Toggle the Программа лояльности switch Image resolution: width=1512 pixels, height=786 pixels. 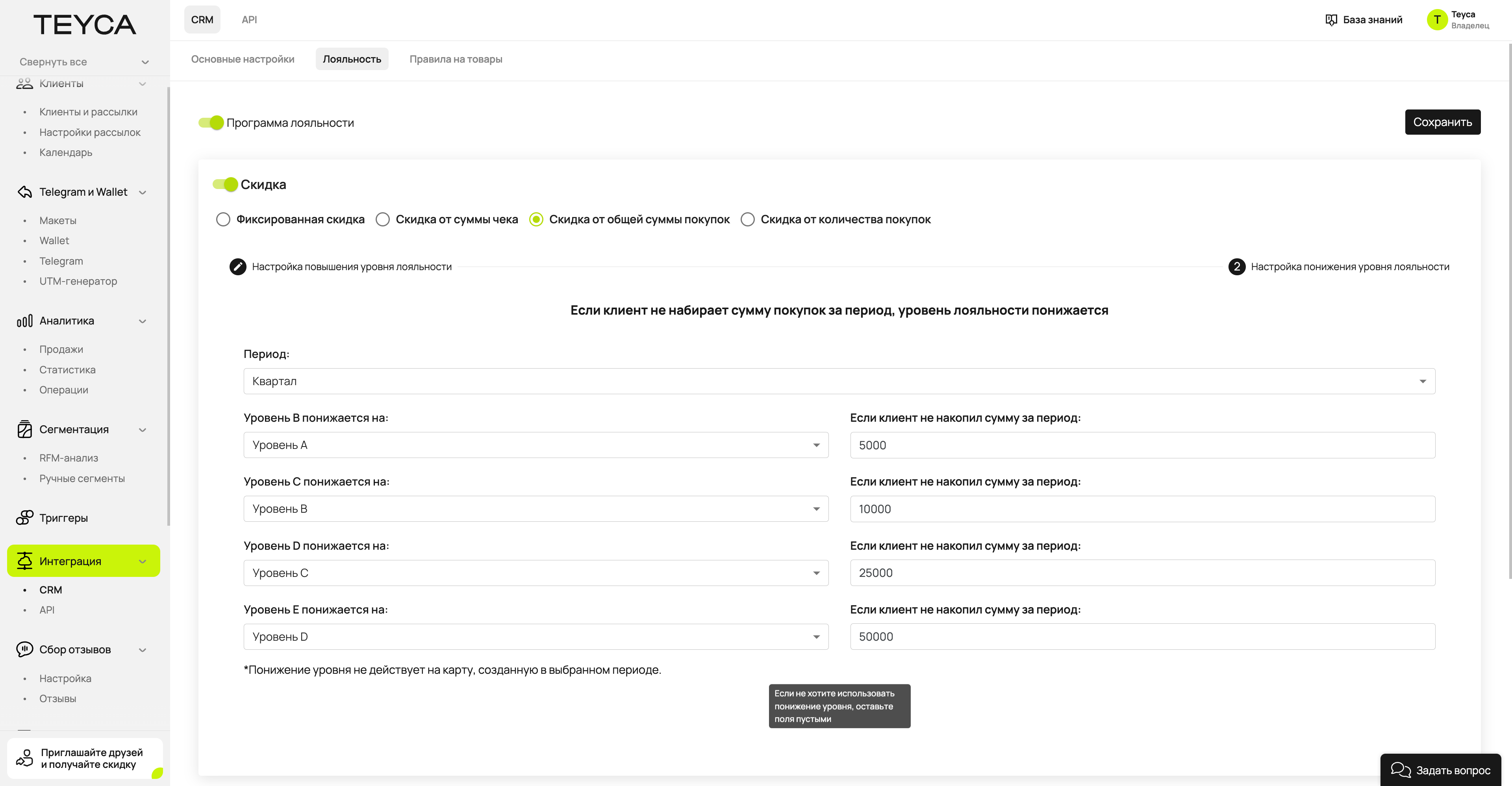(211, 123)
